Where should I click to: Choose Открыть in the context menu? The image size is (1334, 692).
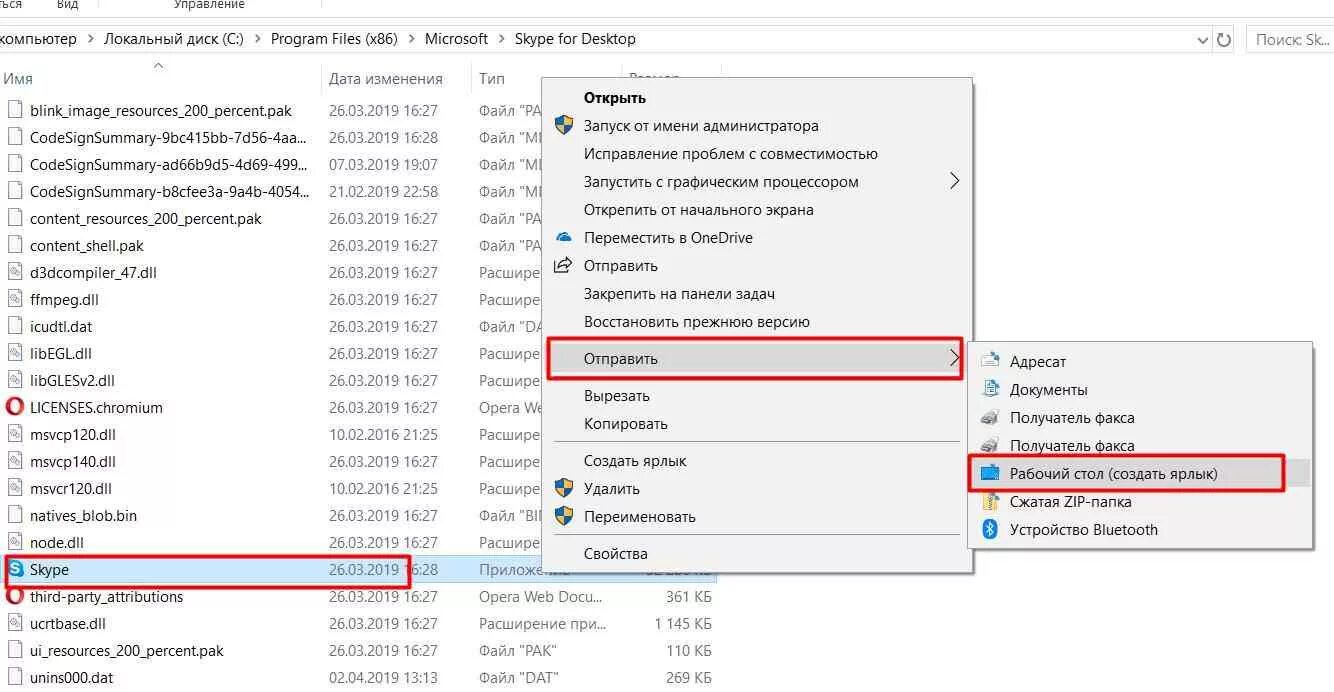[x=615, y=98]
